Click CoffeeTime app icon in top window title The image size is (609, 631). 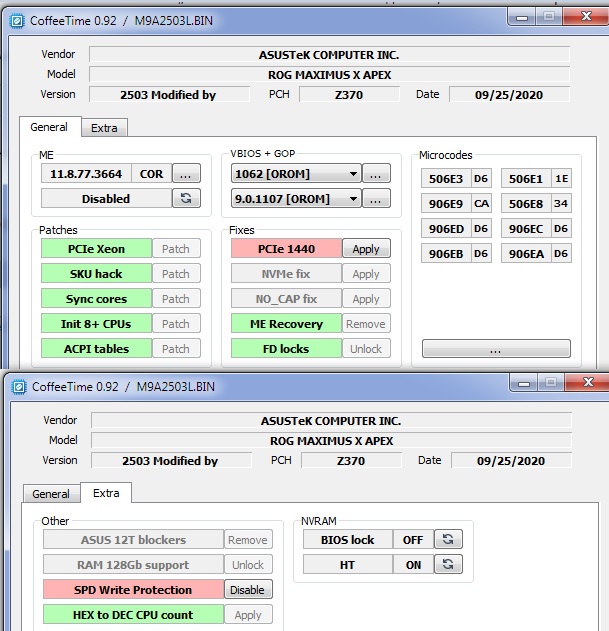click(17, 21)
